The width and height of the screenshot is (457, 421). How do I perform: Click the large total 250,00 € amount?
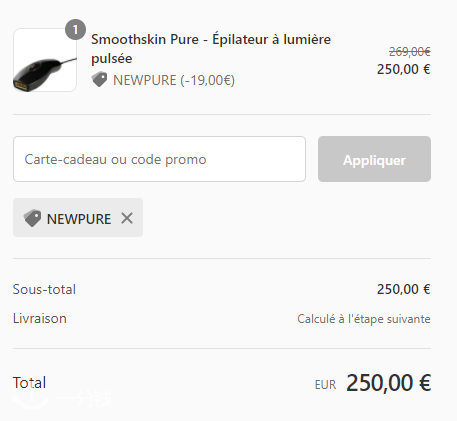389,383
